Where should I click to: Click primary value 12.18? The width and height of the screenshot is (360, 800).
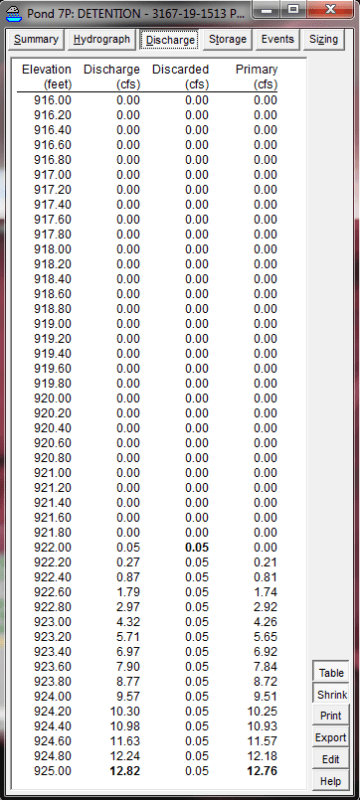[263, 756]
